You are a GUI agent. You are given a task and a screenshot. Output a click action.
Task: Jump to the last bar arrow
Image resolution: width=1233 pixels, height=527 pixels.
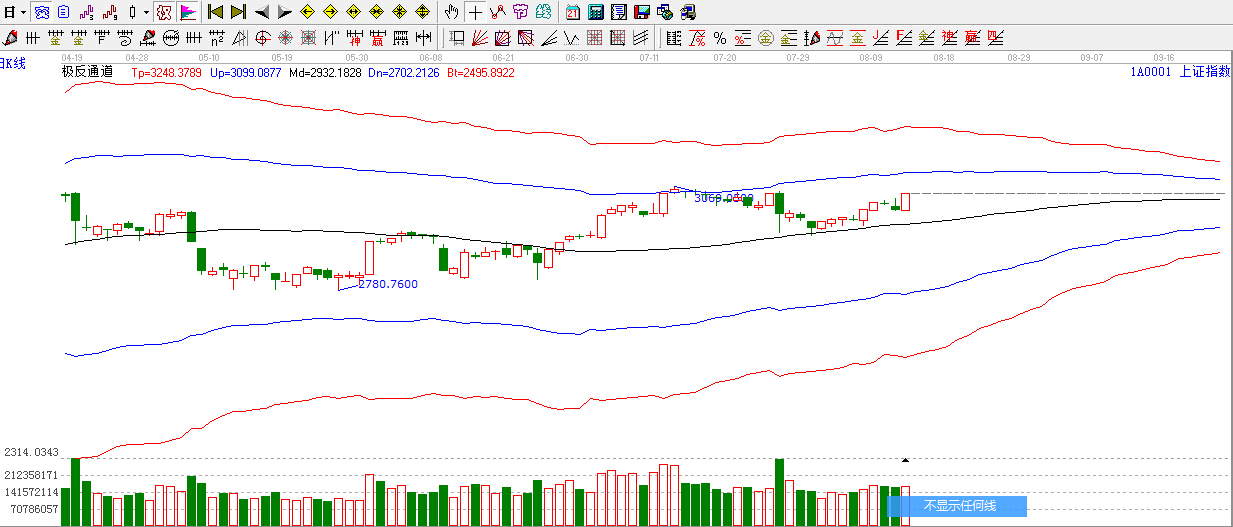238,12
